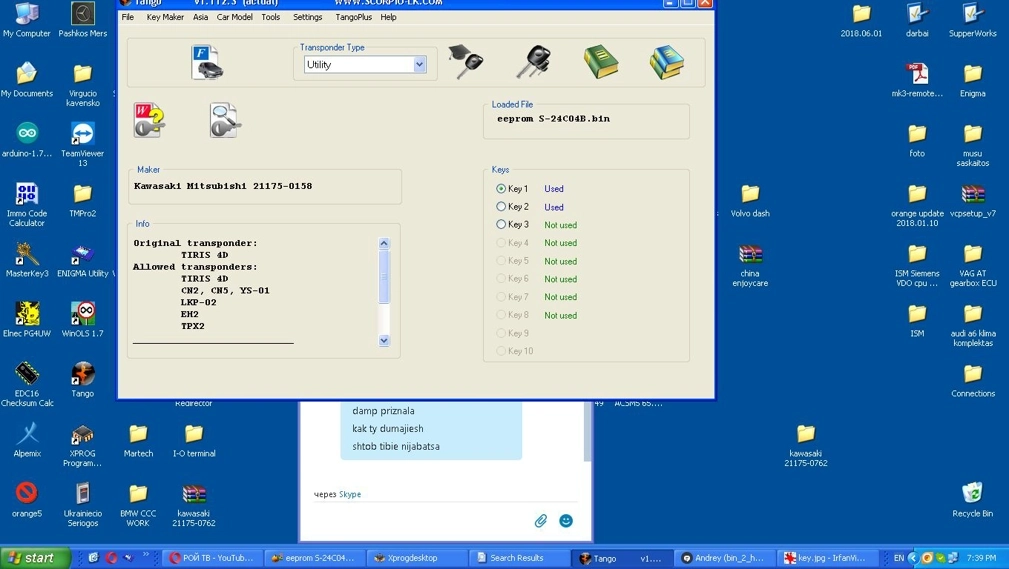Screen dimensions: 1009x569
Task: Open the stacked books icon
Action: pyautogui.click(x=667, y=62)
